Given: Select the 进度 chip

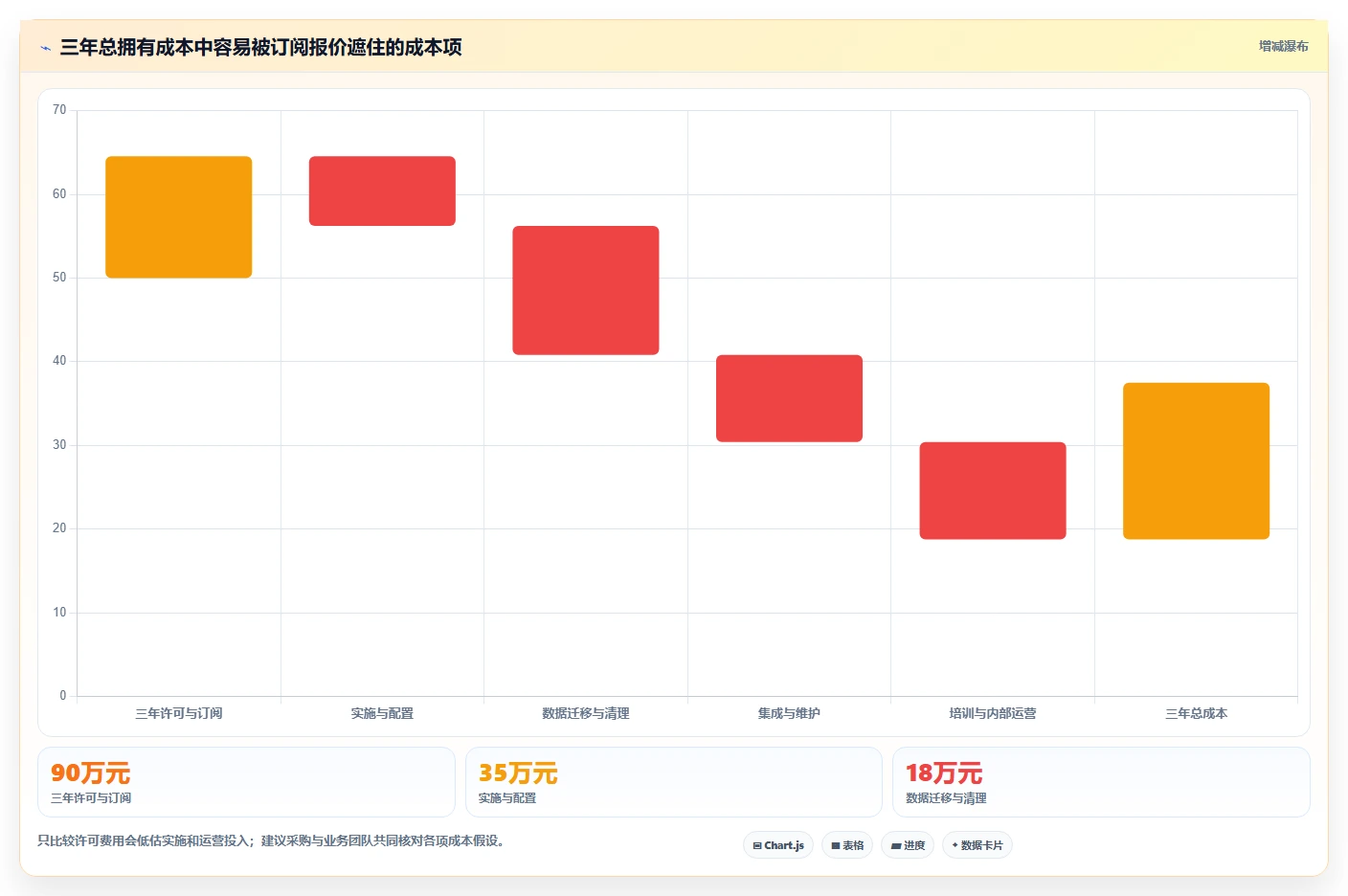Looking at the screenshot, I should pyautogui.click(x=908, y=845).
